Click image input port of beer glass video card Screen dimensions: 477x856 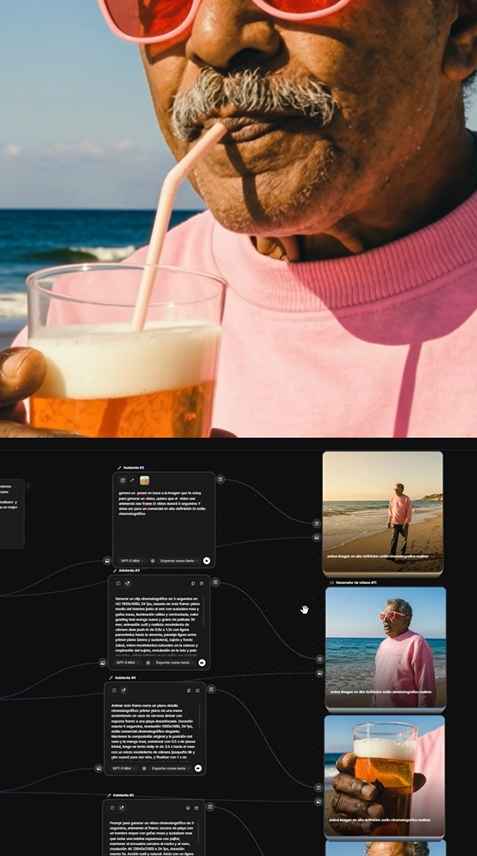coord(318,801)
